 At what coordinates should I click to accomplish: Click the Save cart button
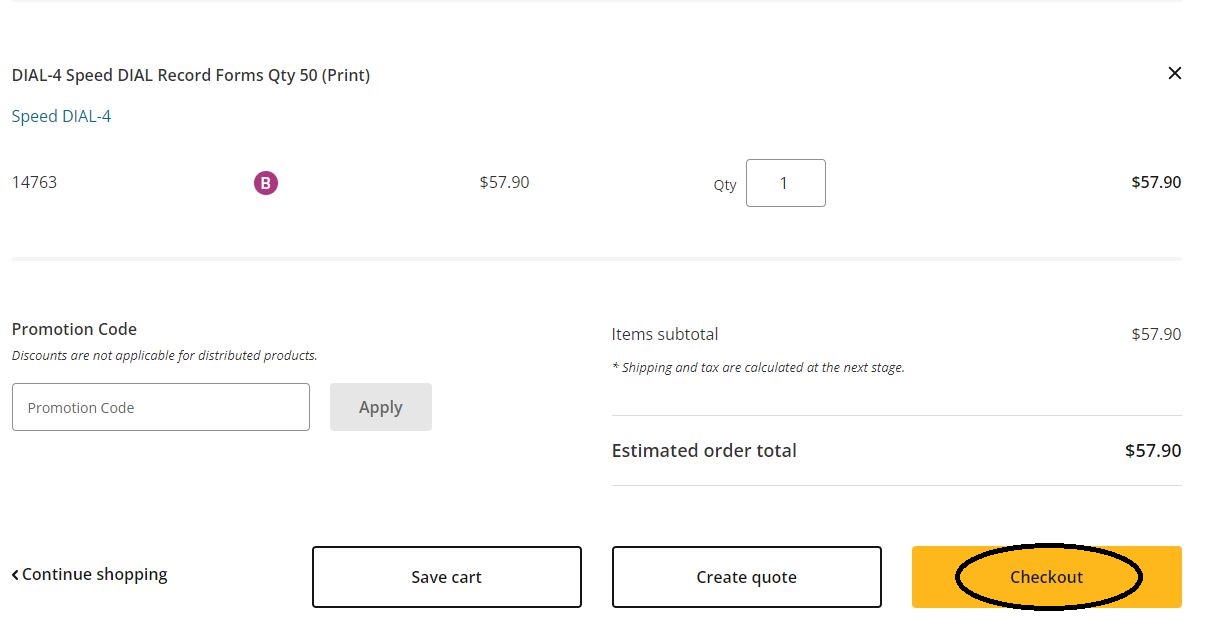[446, 577]
